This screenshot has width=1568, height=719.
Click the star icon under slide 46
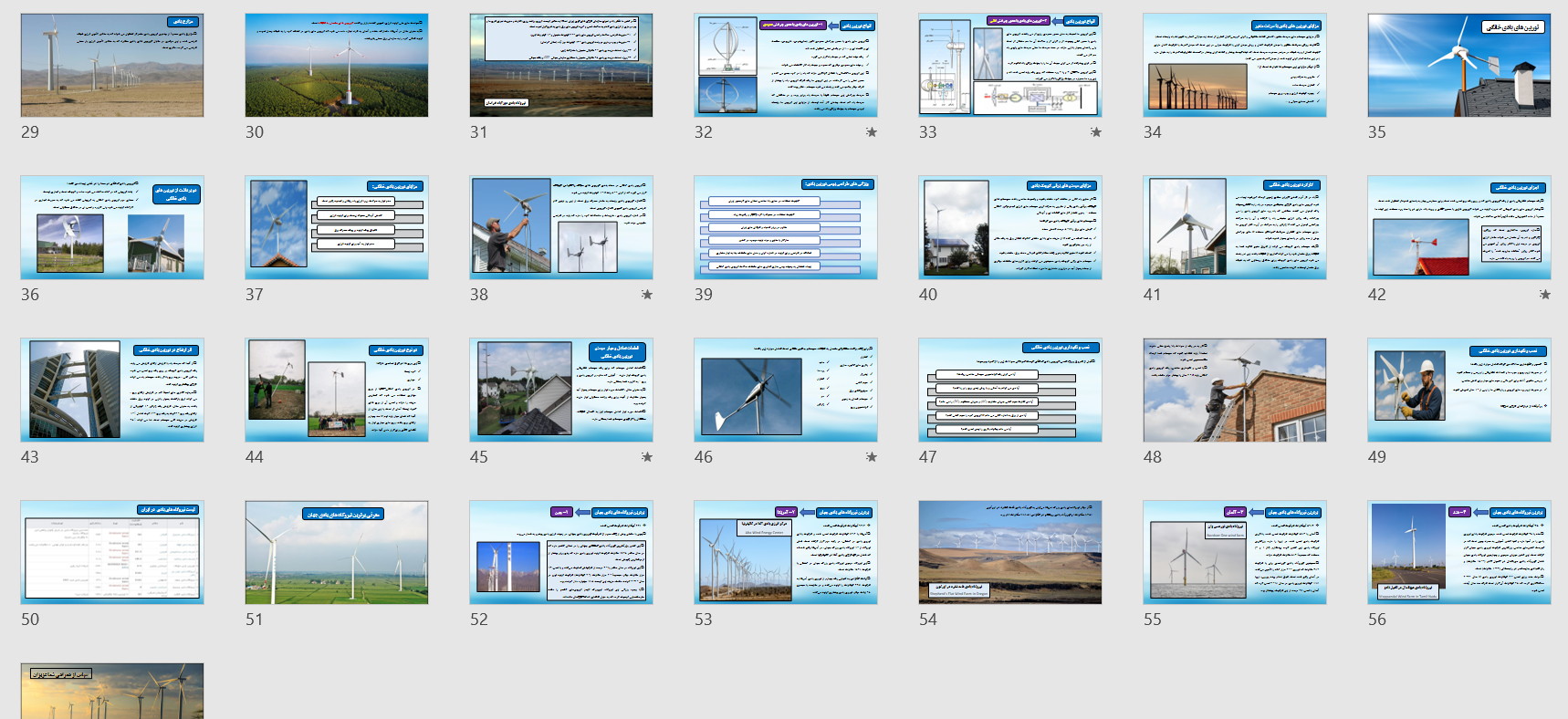click(871, 457)
